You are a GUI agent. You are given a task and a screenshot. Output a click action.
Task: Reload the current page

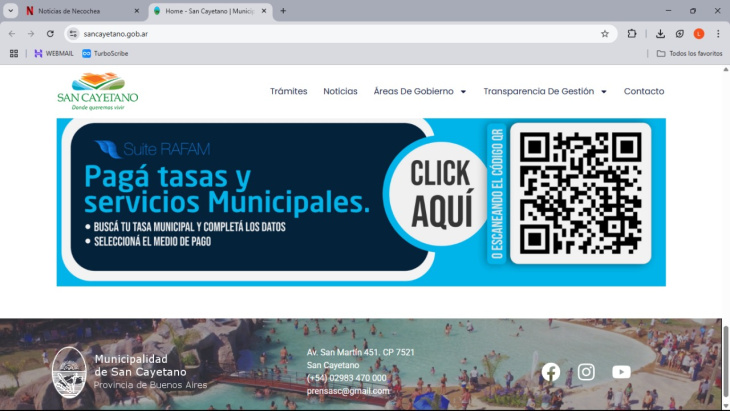(50, 34)
